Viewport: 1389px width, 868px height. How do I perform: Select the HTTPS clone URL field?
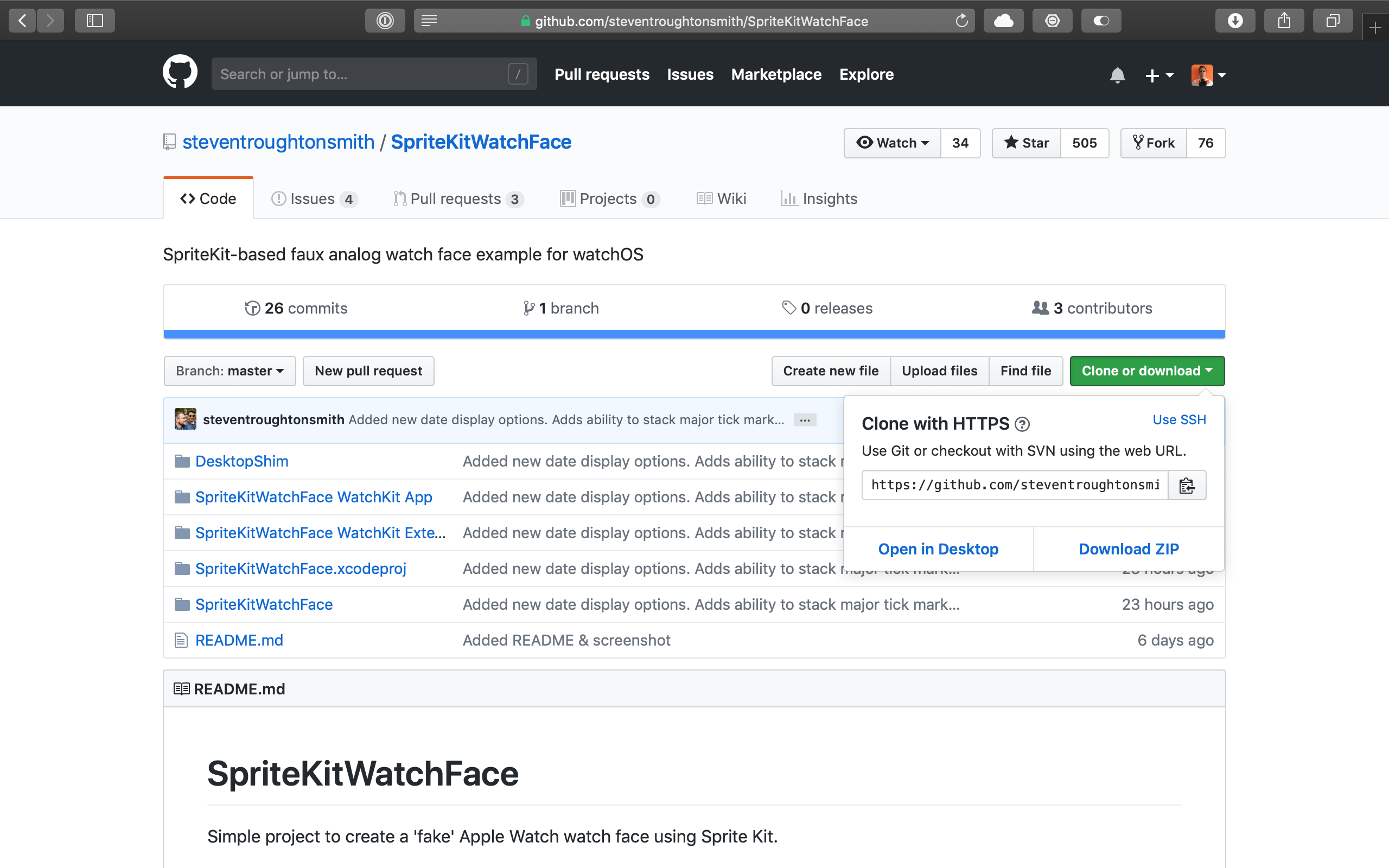click(x=1015, y=486)
